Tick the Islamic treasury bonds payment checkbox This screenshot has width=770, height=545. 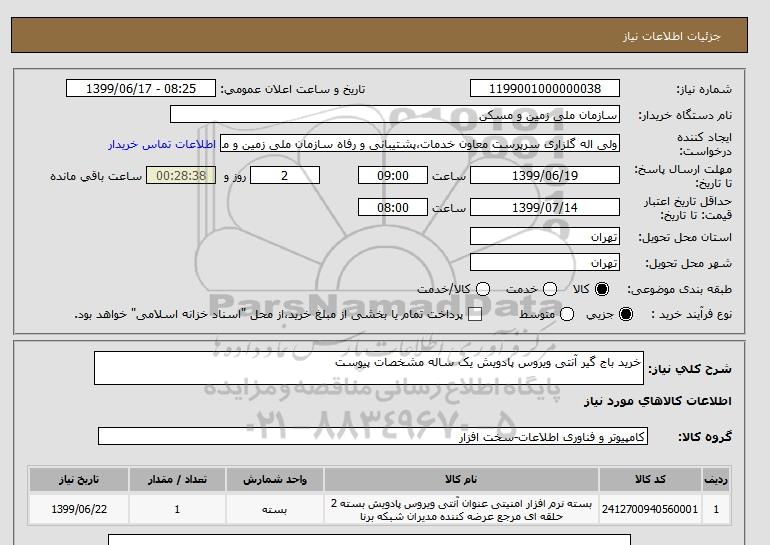[x=475, y=315]
